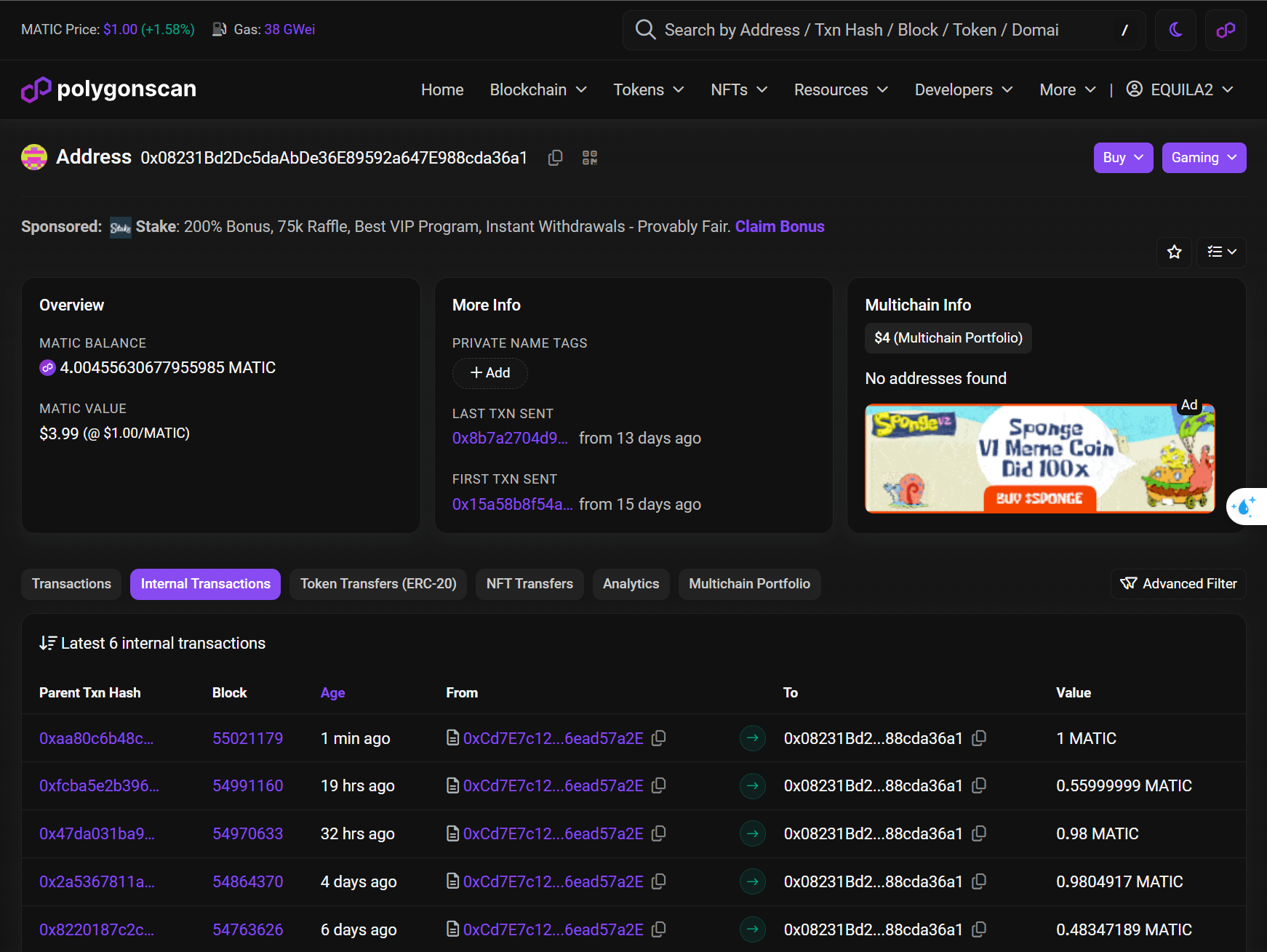Expand the Developers menu
Screen dimensions: 1267x952
964,89
